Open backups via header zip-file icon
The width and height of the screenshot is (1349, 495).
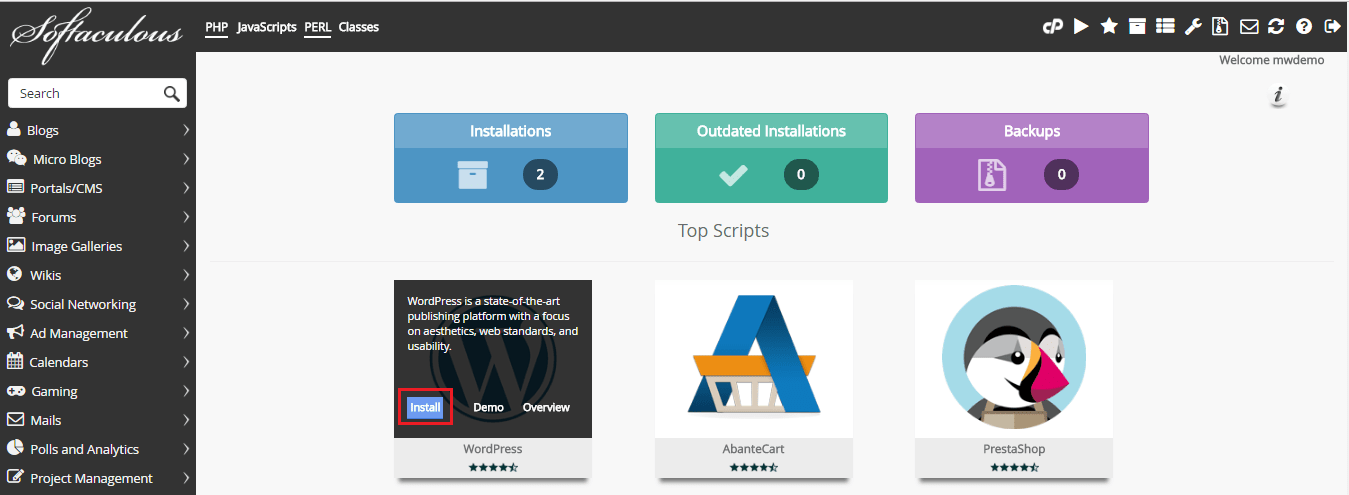click(x=1220, y=27)
